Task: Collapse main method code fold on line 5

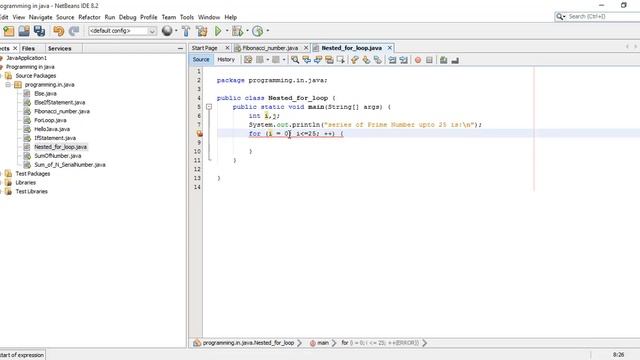Action: [209, 107]
